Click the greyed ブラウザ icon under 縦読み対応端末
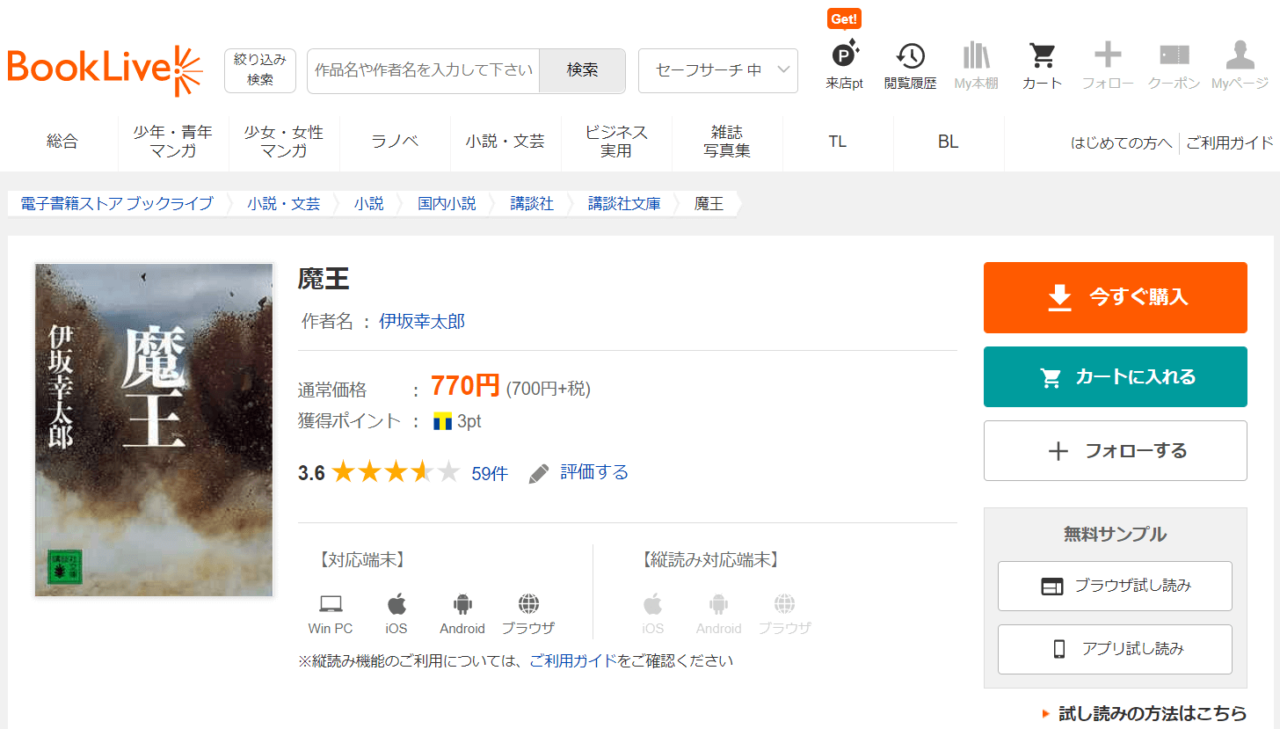This screenshot has width=1280, height=729. 785,604
